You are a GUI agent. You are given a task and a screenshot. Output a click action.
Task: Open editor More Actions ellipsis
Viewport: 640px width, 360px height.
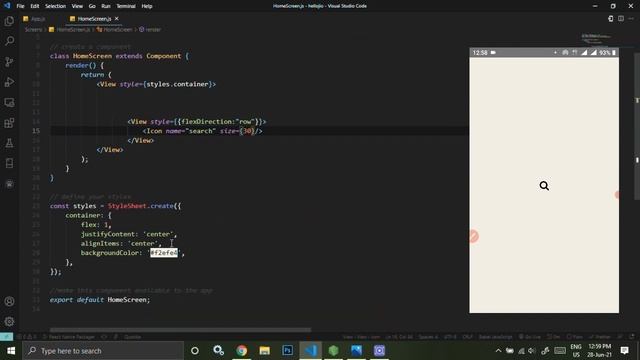point(631,19)
